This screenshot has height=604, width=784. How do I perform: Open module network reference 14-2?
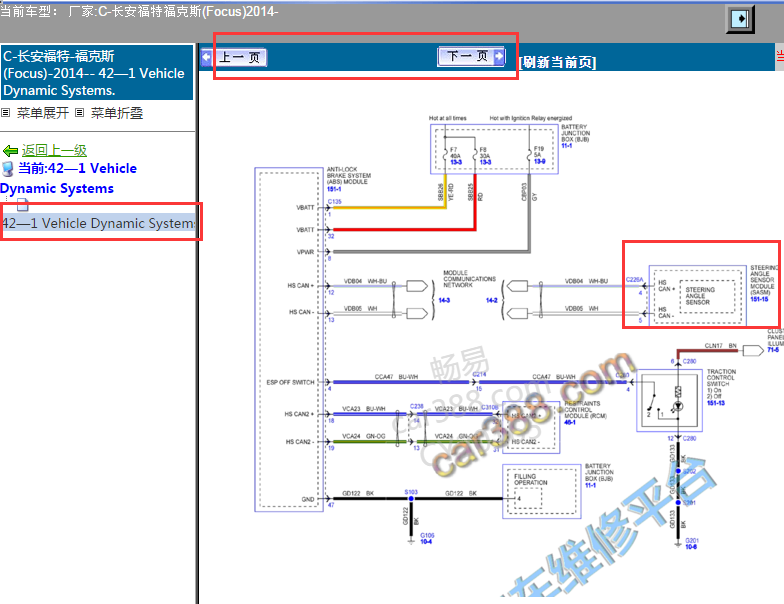click(492, 300)
